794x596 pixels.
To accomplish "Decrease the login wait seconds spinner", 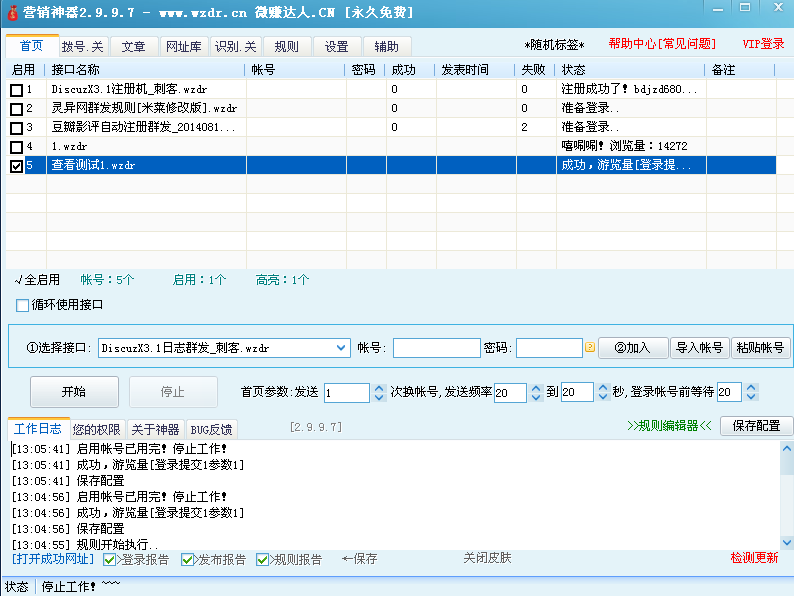I will pos(752,398).
